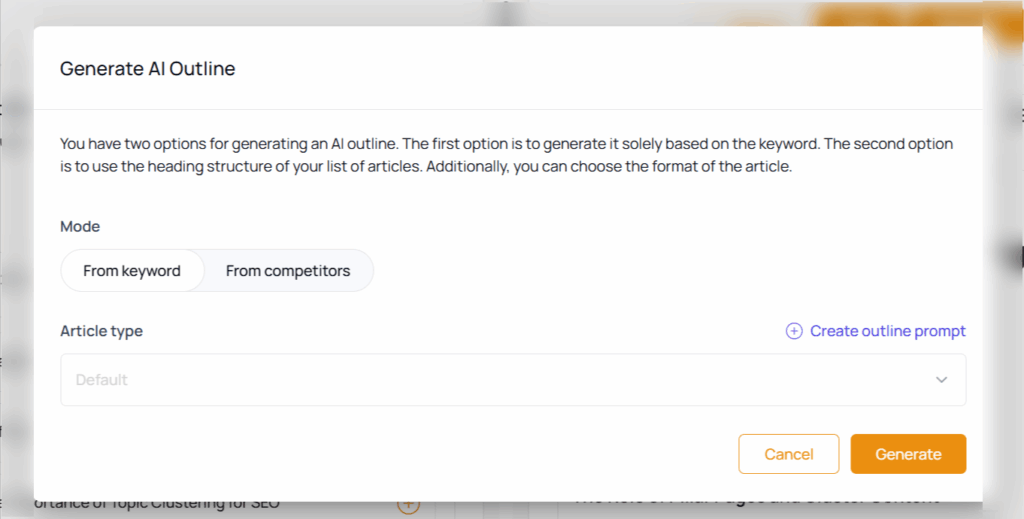
Task: Click the Topic Clustering for SEO heading below dialog
Action: click(157, 503)
